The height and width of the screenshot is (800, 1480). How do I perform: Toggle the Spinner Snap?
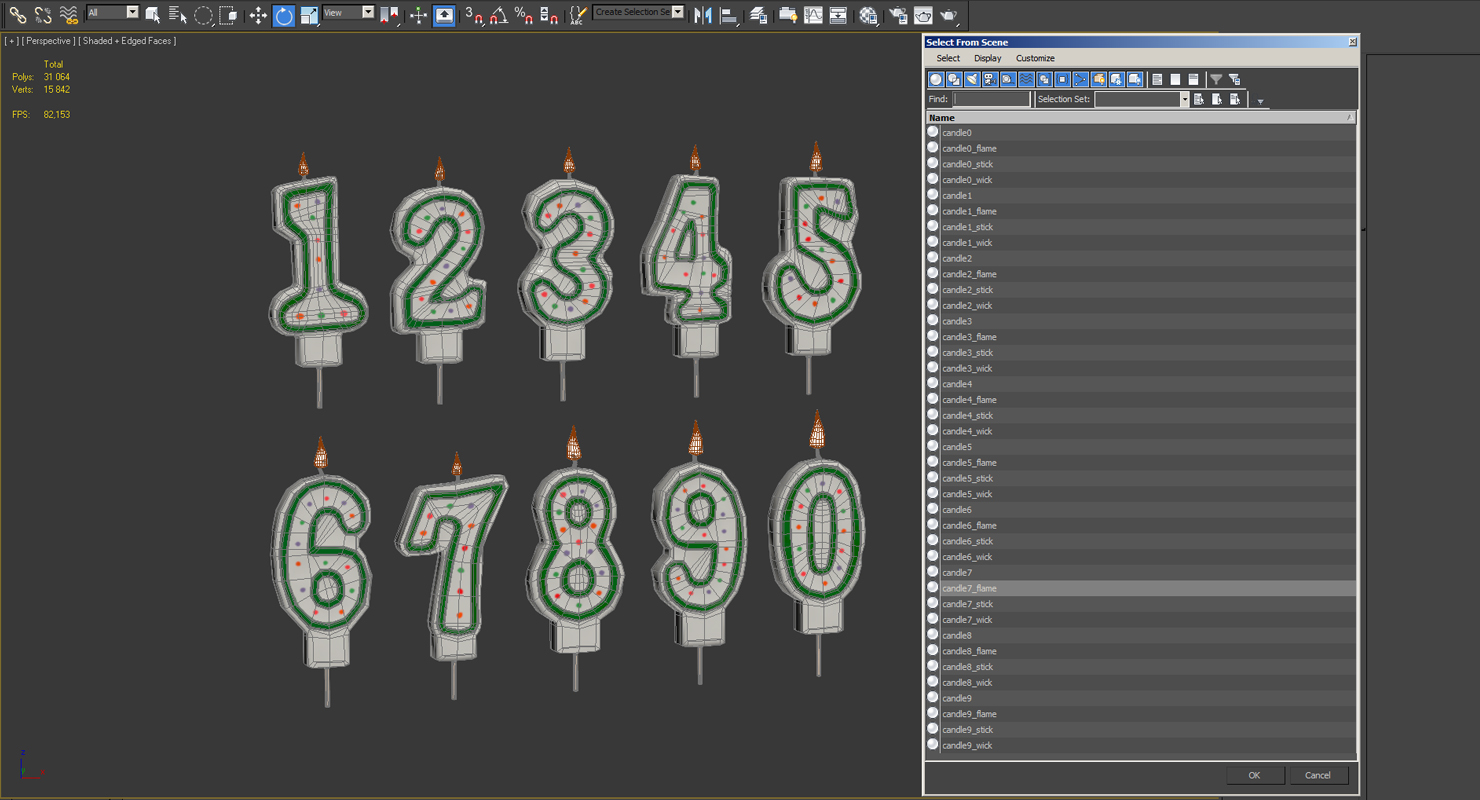tap(549, 14)
